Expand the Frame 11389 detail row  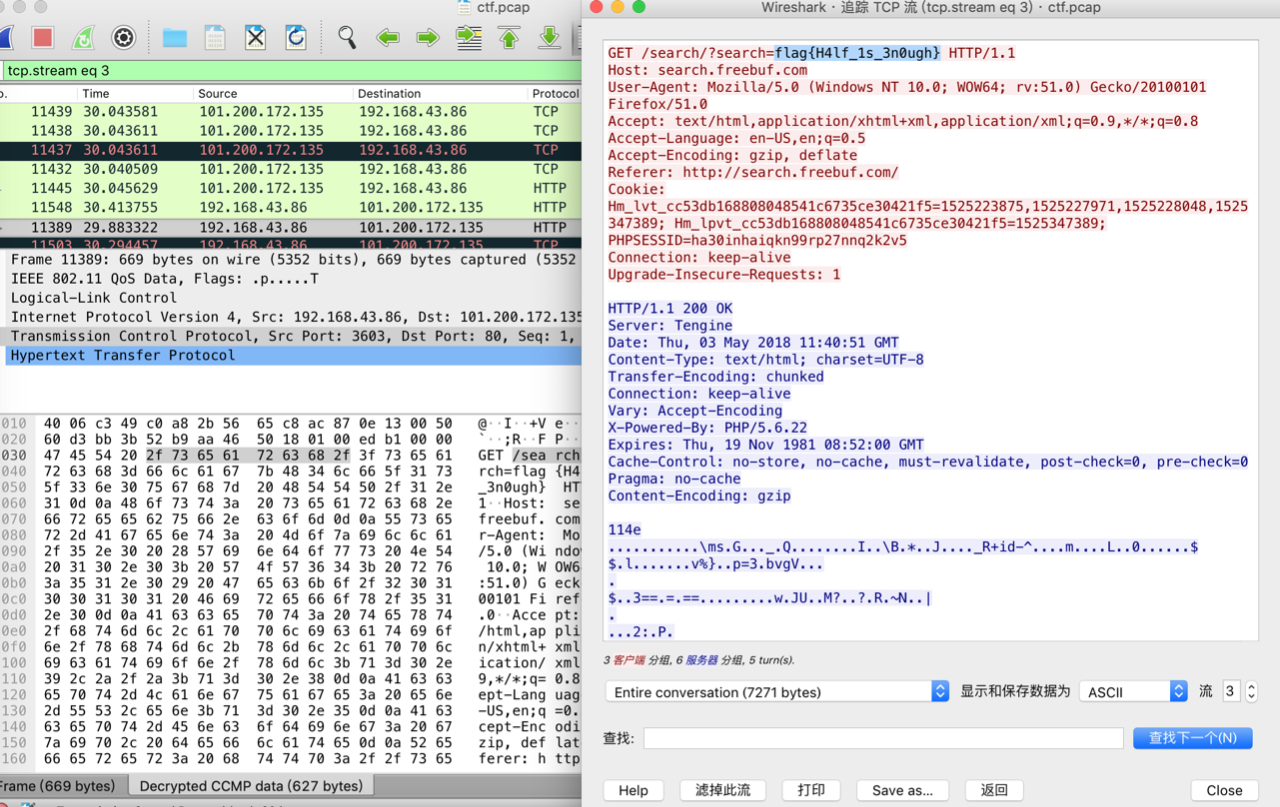point(294,260)
